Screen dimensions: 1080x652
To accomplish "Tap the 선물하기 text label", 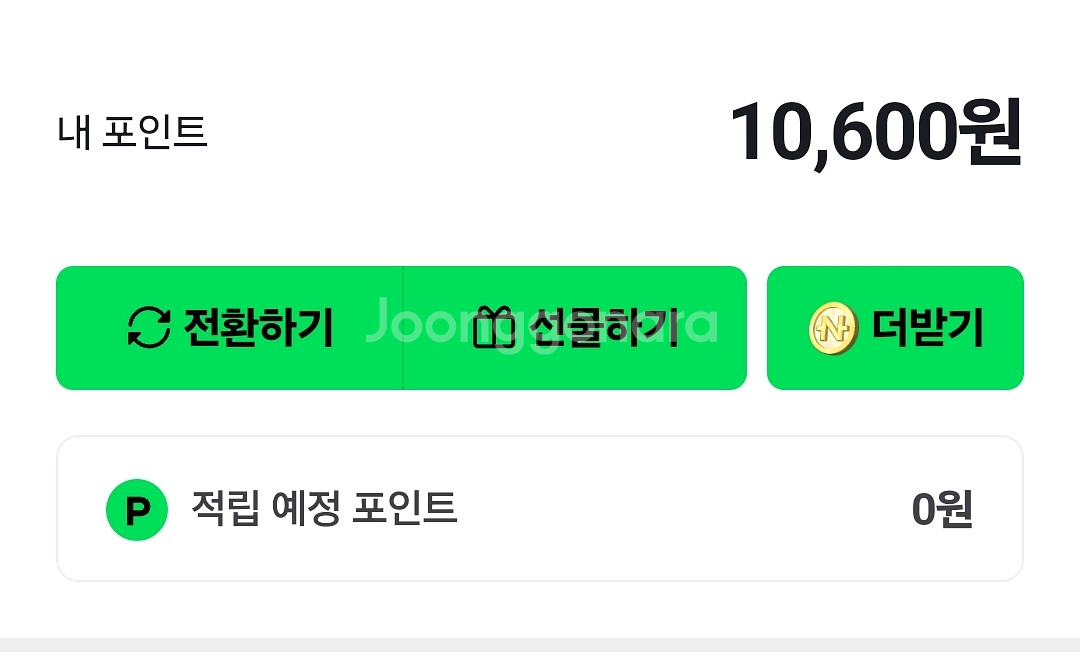I will 604,328.
